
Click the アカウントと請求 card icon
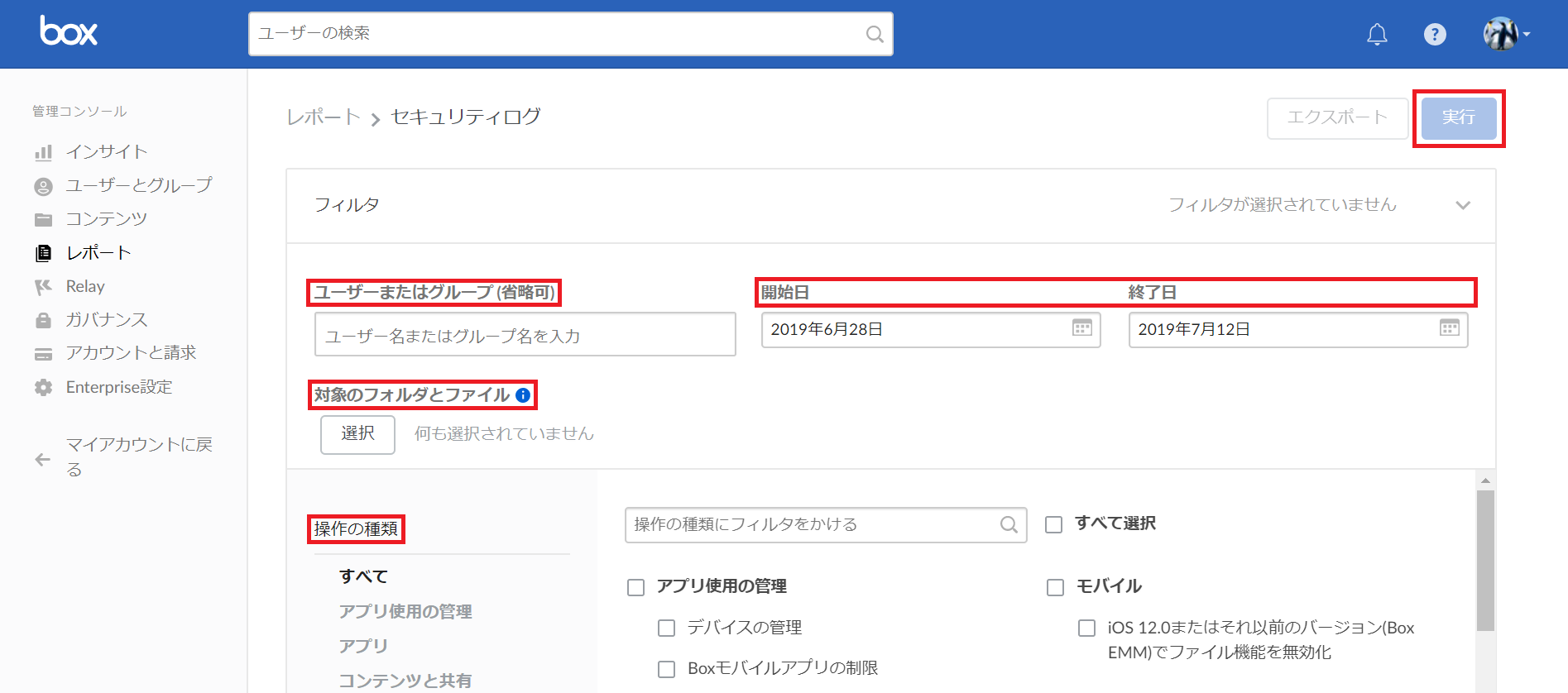[43, 354]
